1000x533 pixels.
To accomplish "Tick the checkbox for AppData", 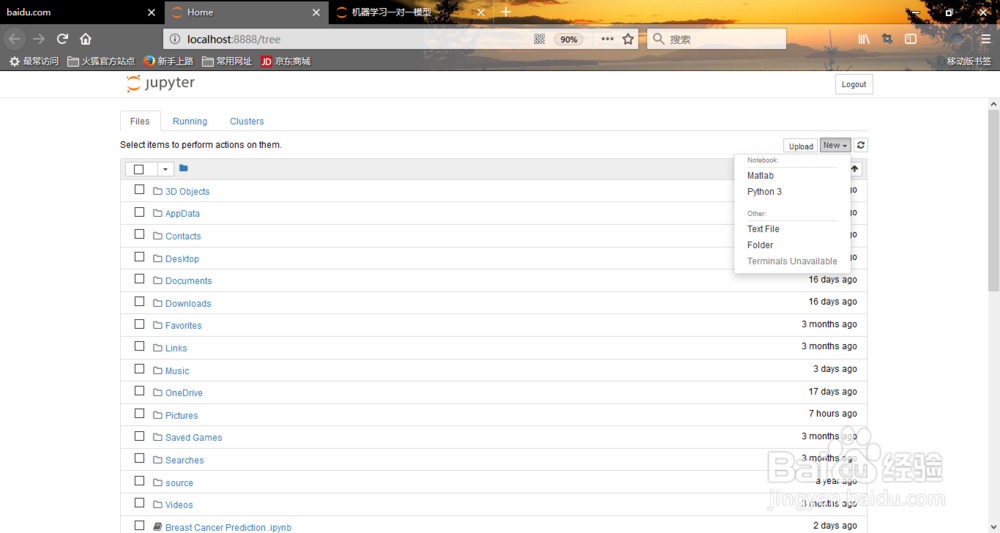I will (x=139, y=212).
